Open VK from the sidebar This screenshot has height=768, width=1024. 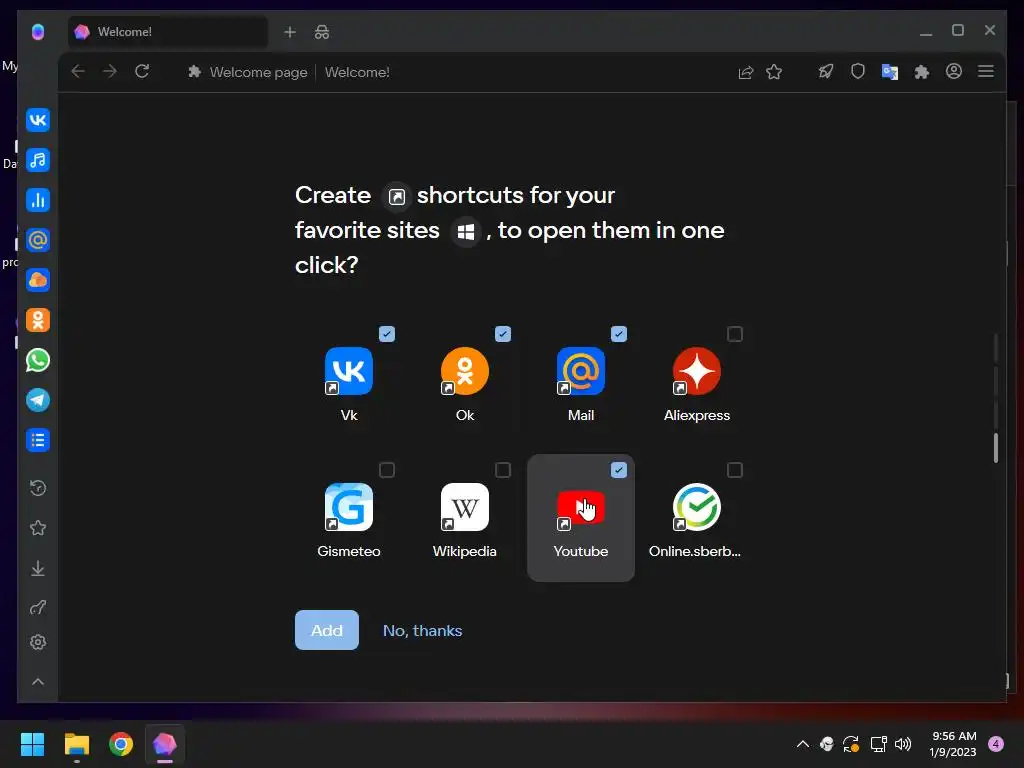pos(38,120)
